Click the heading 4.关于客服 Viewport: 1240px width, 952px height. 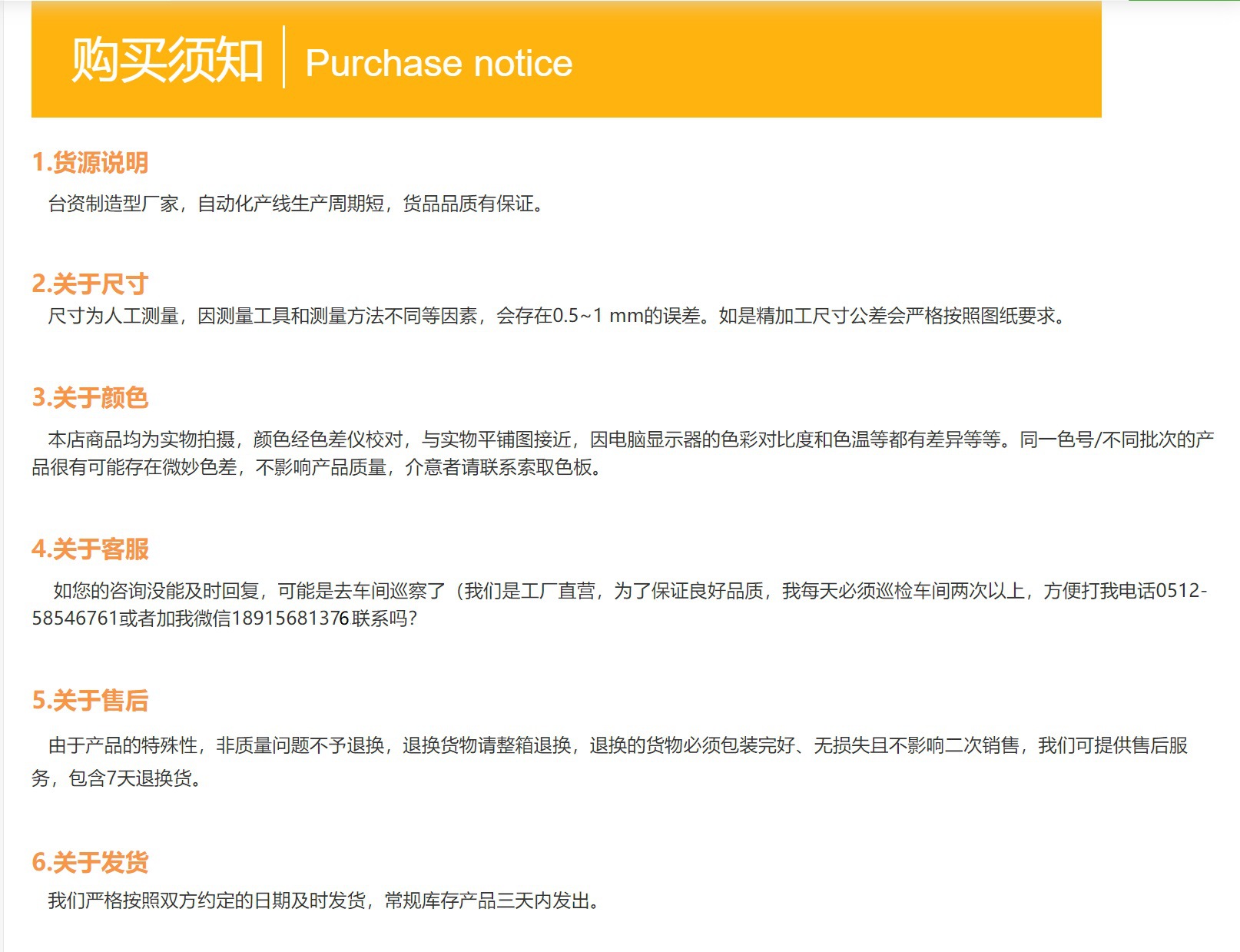click(90, 549)
